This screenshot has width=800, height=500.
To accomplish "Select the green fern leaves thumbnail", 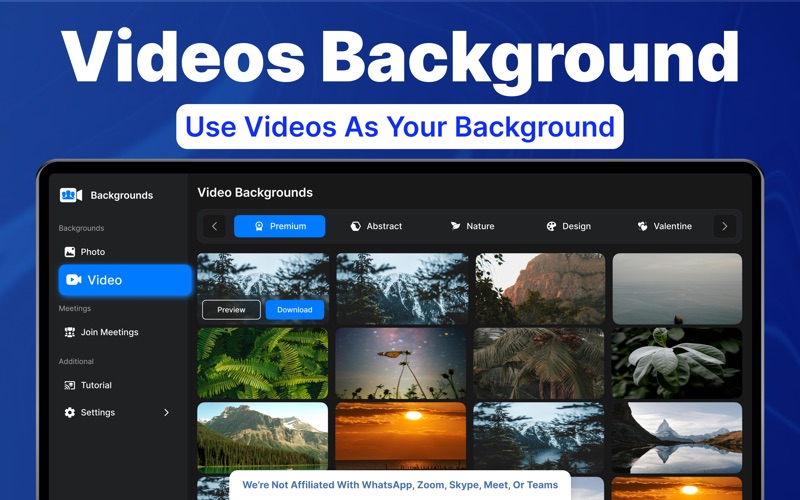I will [263, 363].
